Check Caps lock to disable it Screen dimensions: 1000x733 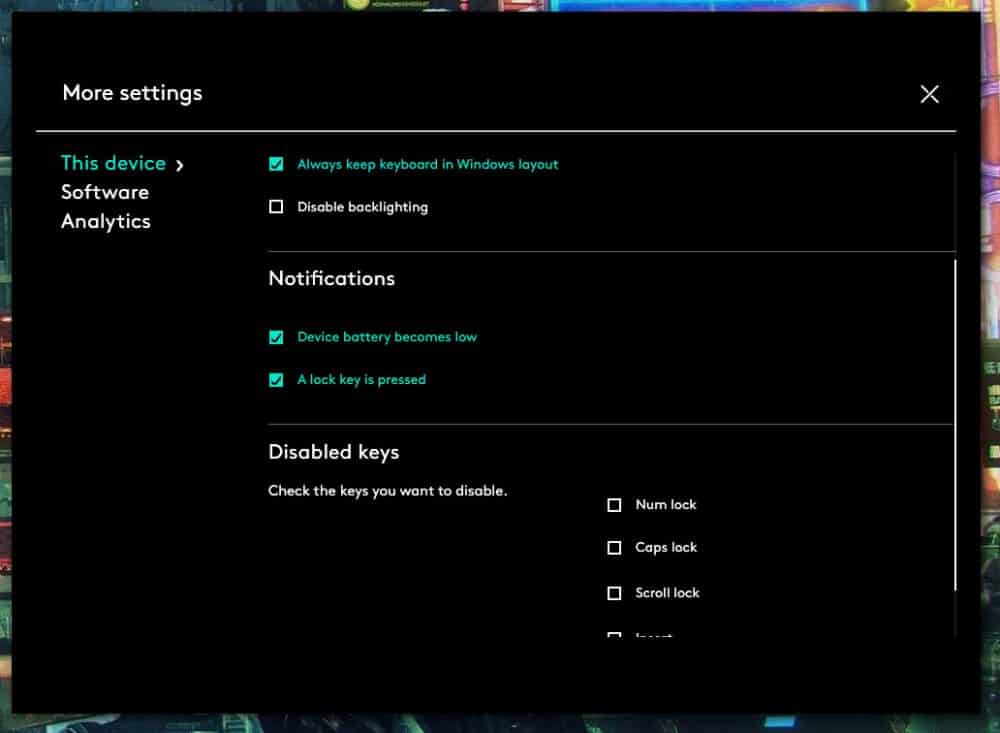pyautogui.click(x=614, y=548)
